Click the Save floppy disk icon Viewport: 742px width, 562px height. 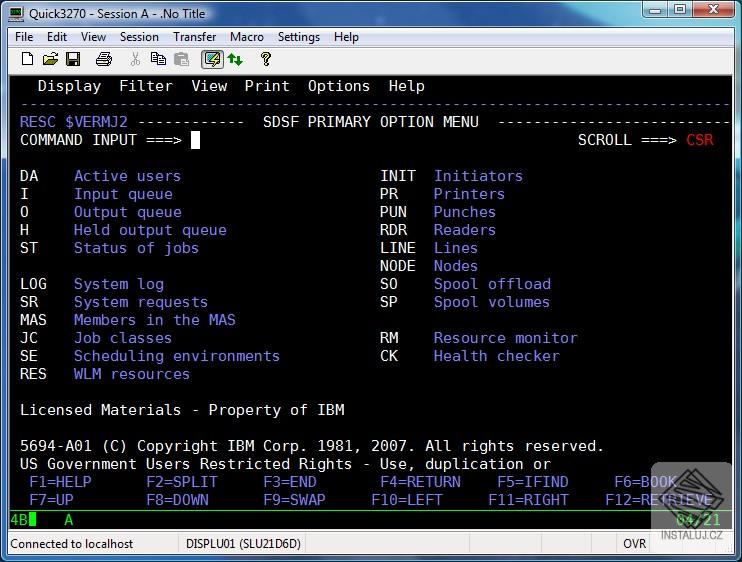(74, 60)
